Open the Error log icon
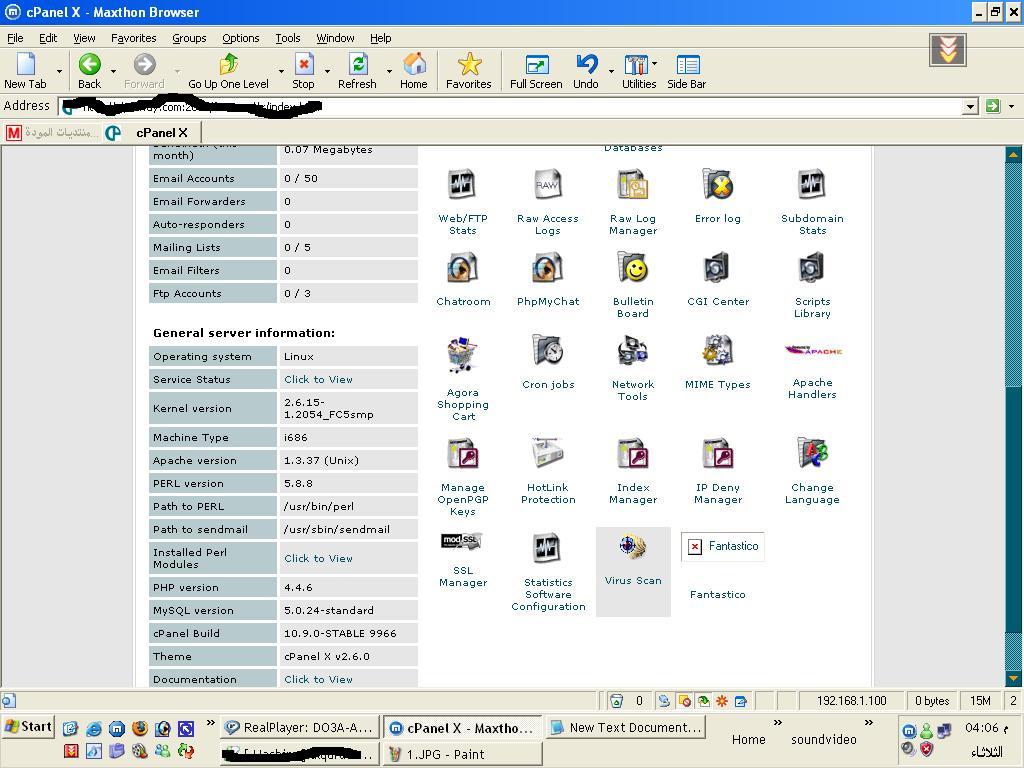The width and height of the screenshot is (1024, 768). click(x=717, y=185)
